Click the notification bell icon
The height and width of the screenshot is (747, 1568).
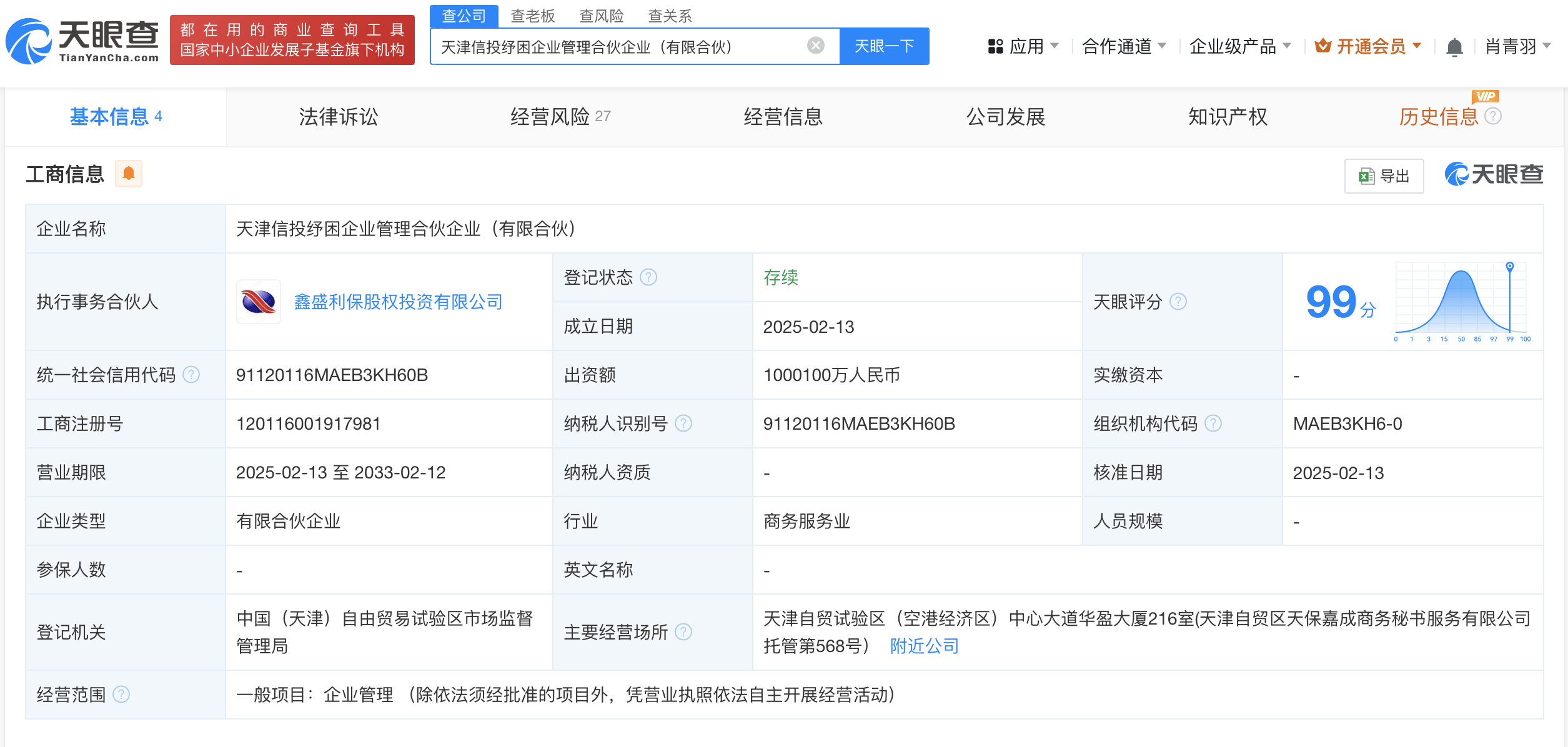(x=1456, y=46)
